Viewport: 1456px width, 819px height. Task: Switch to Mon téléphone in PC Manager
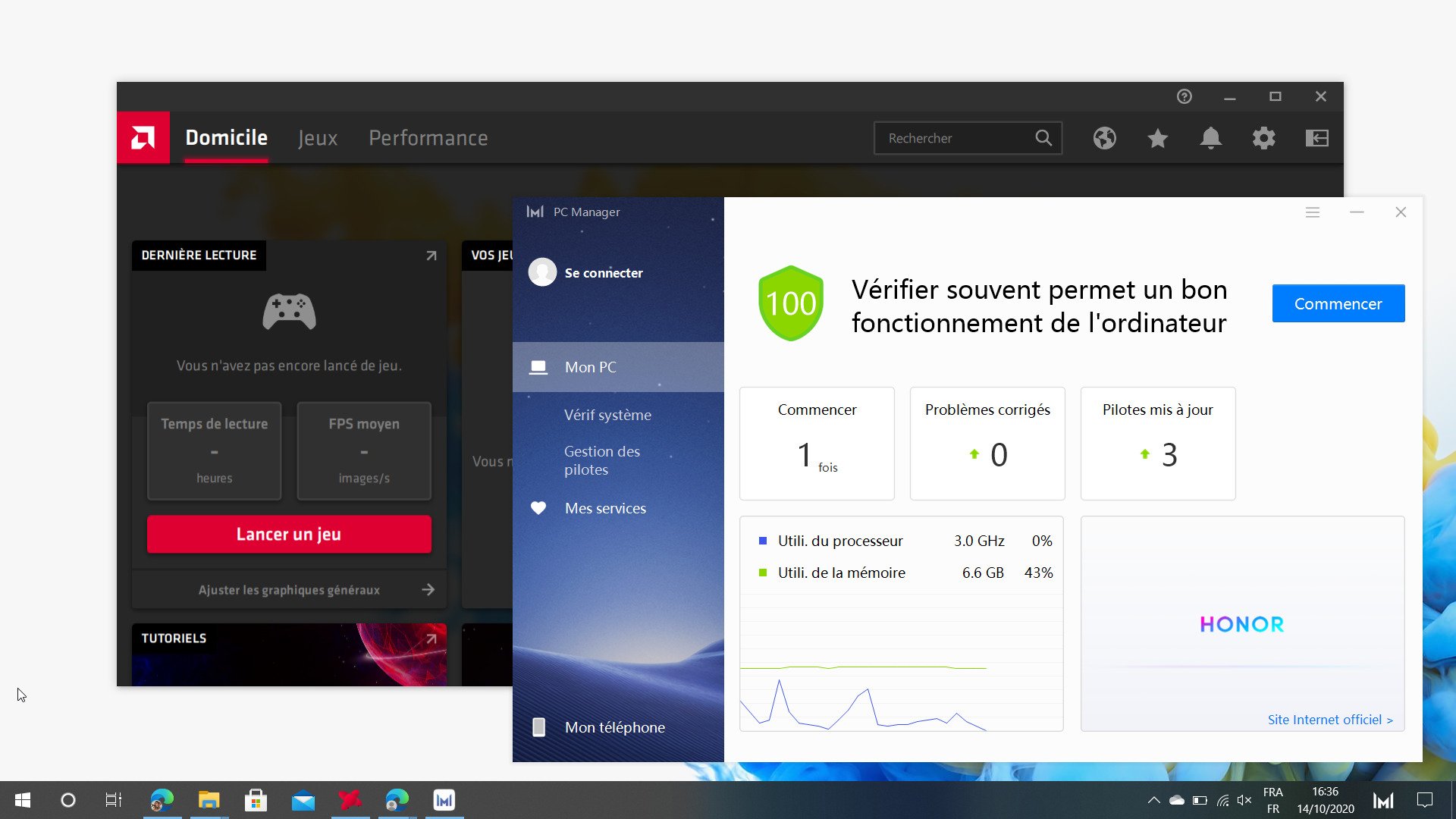pos(613,726)
